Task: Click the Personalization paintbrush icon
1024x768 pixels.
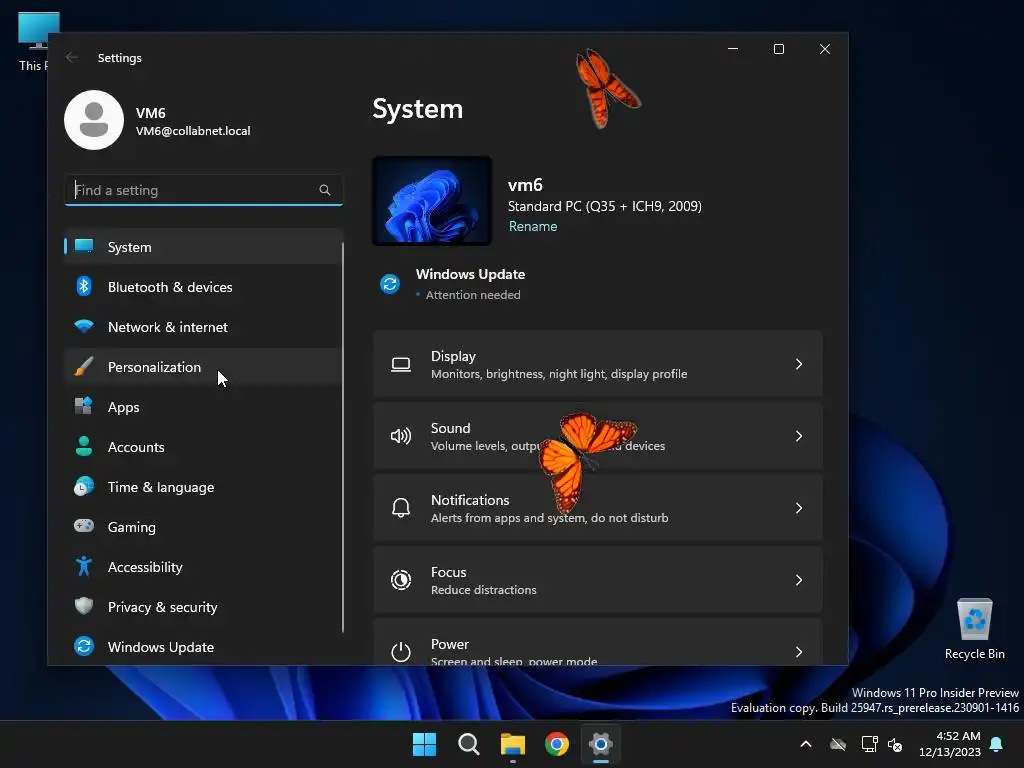Action: tap(84, 366)
